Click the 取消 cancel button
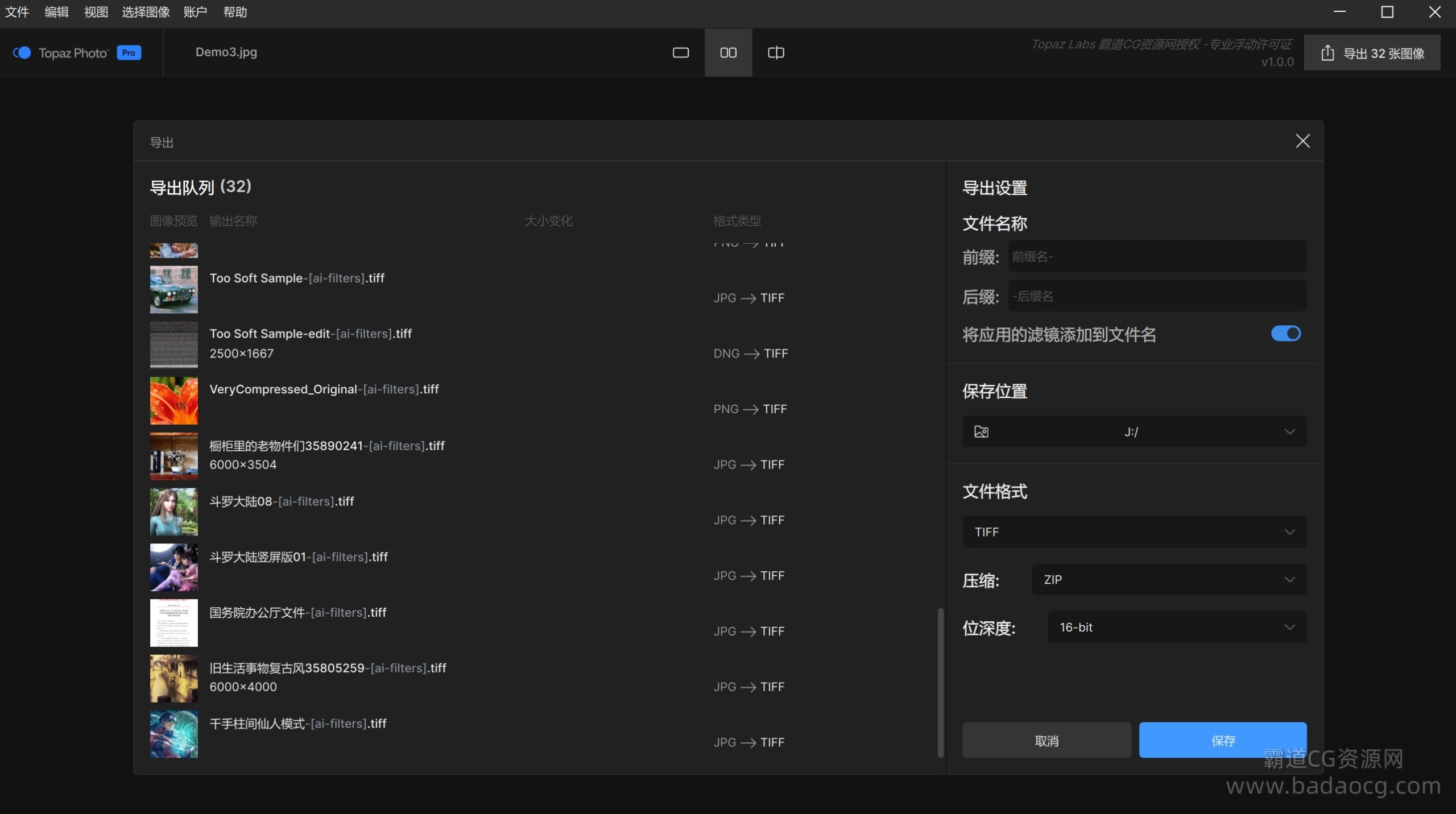Viewport: 1456px width, 814px height. coord(1046,741)
